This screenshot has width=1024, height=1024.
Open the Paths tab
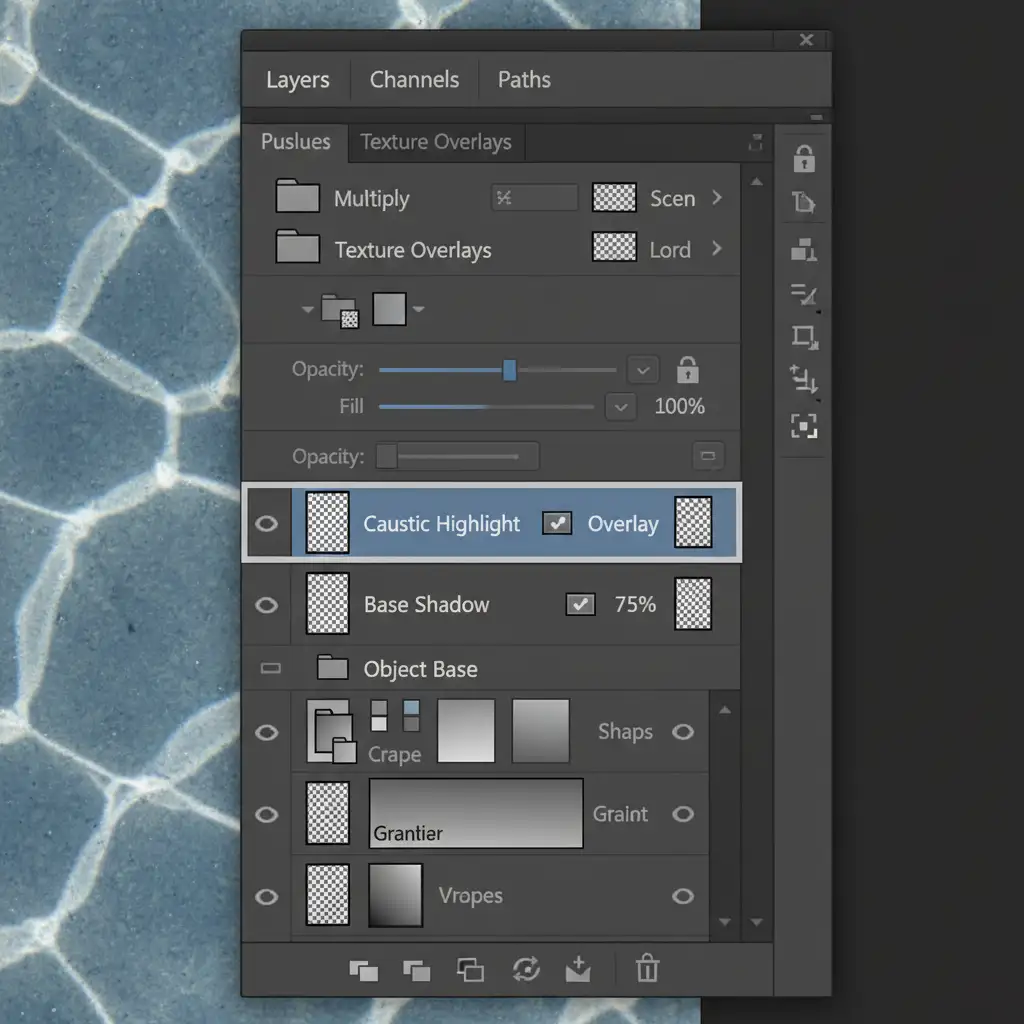coord(524,80)
